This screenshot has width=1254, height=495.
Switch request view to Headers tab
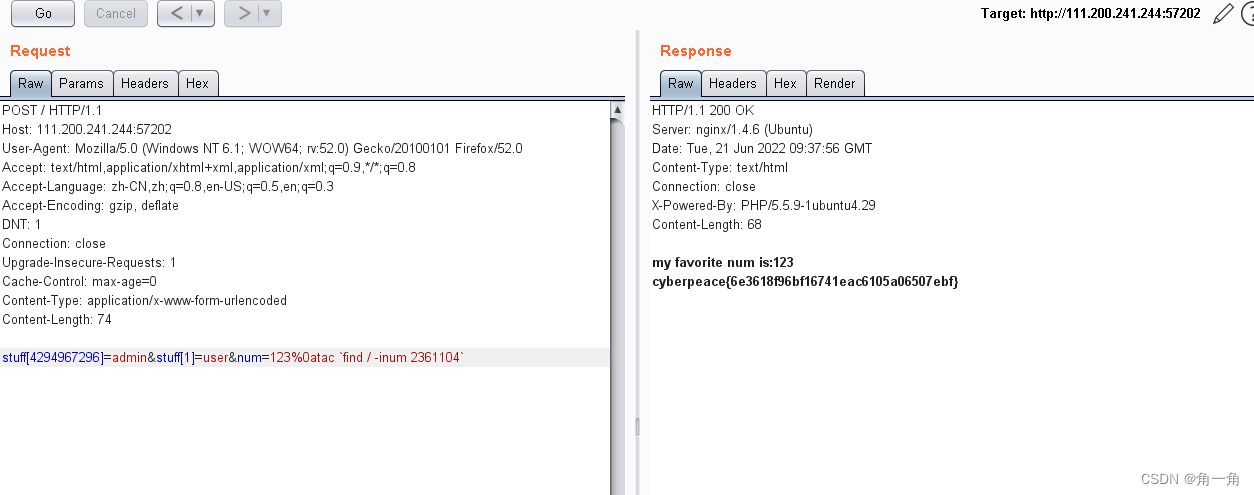pos(145,83)
